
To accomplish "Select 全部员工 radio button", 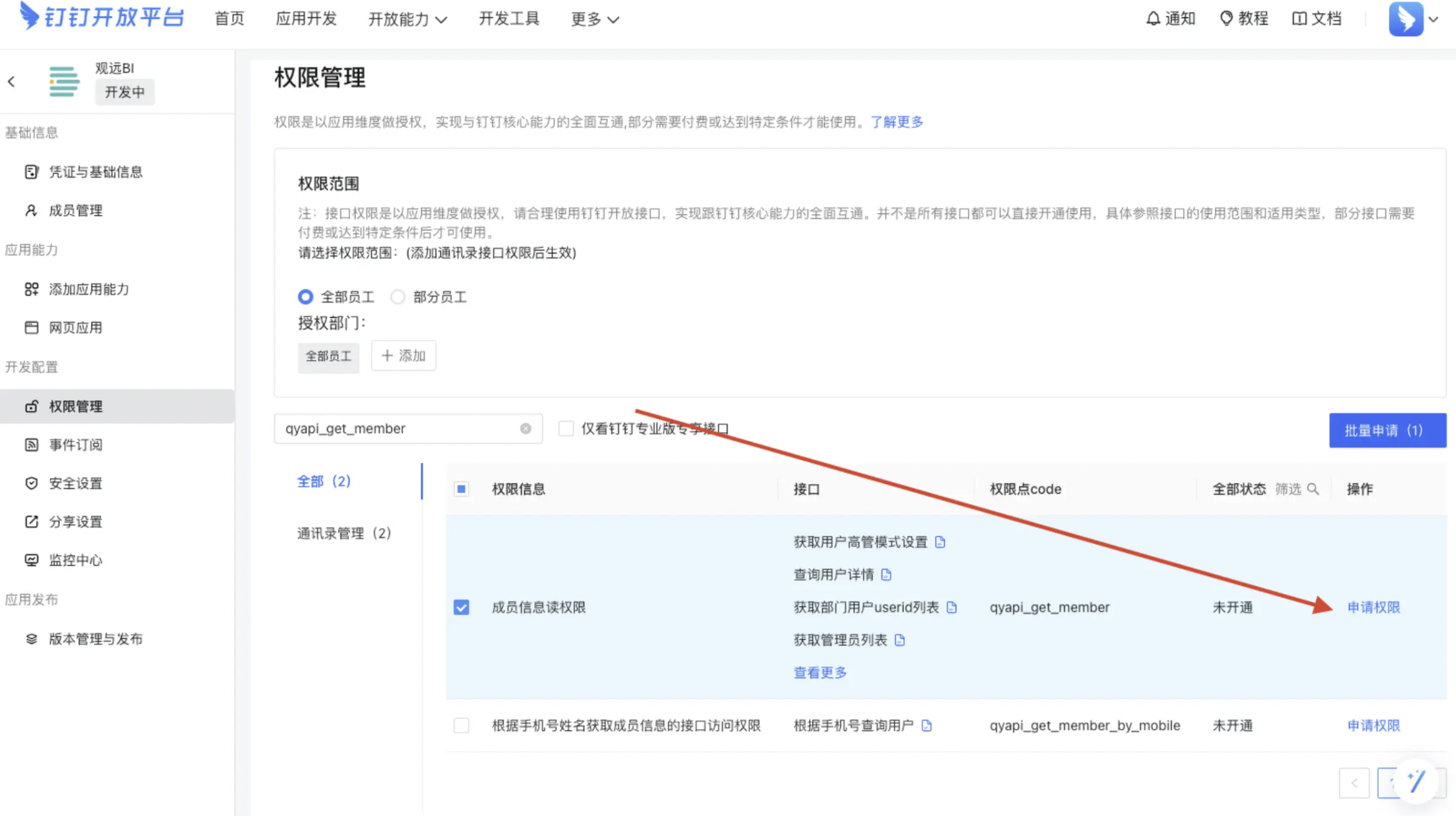I will click(306, 296).
